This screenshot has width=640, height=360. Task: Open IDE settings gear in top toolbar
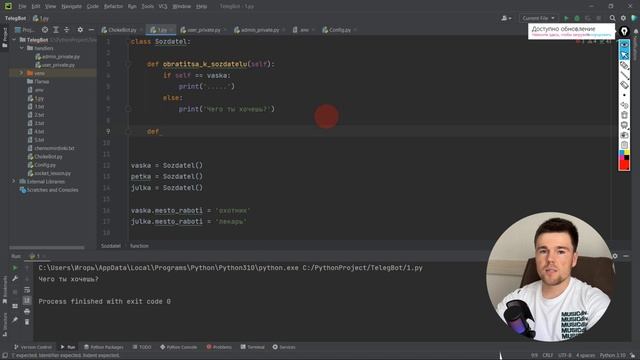[x=623, y=18]
